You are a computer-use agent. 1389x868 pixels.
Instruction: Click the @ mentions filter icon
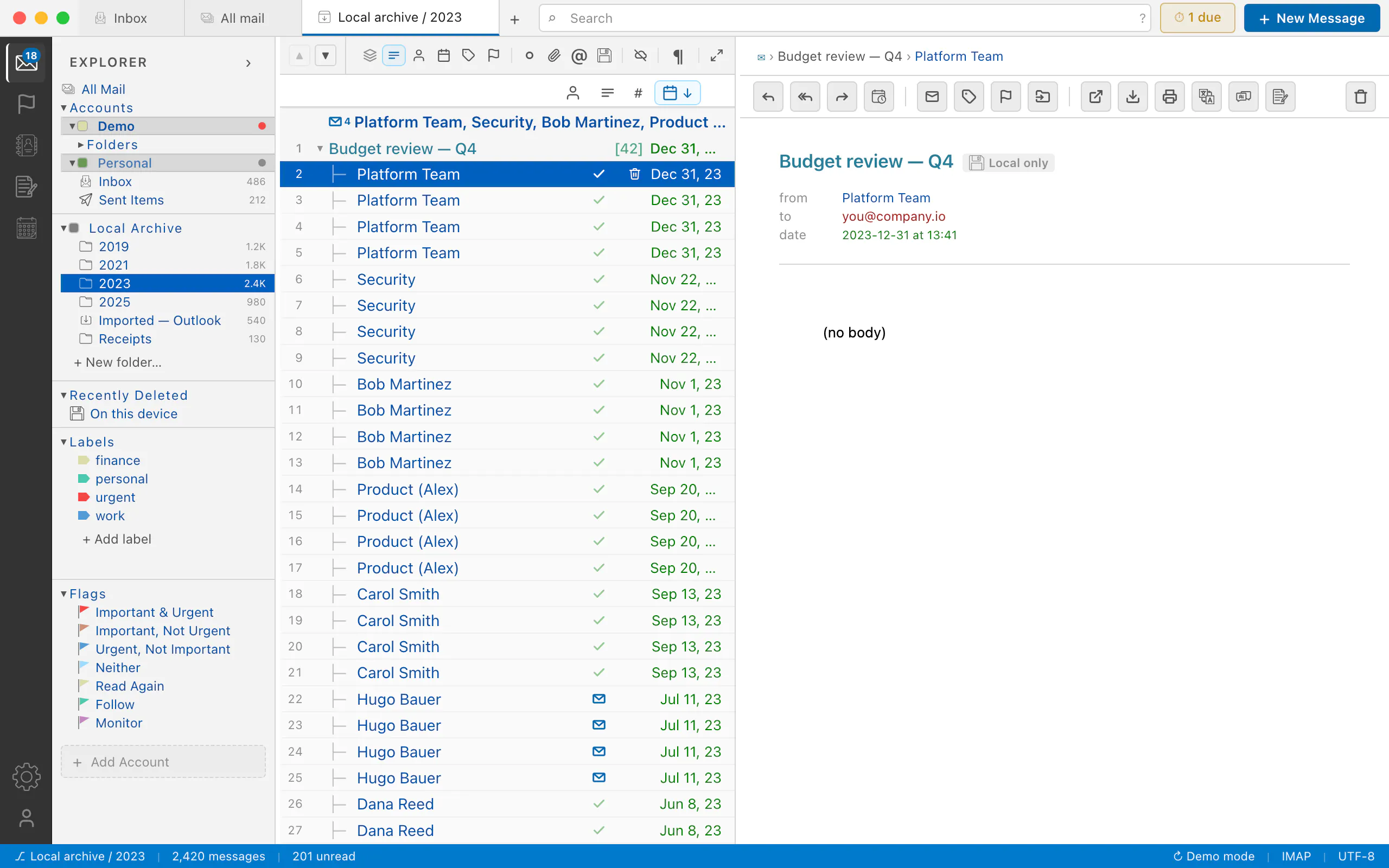[579, 56]
